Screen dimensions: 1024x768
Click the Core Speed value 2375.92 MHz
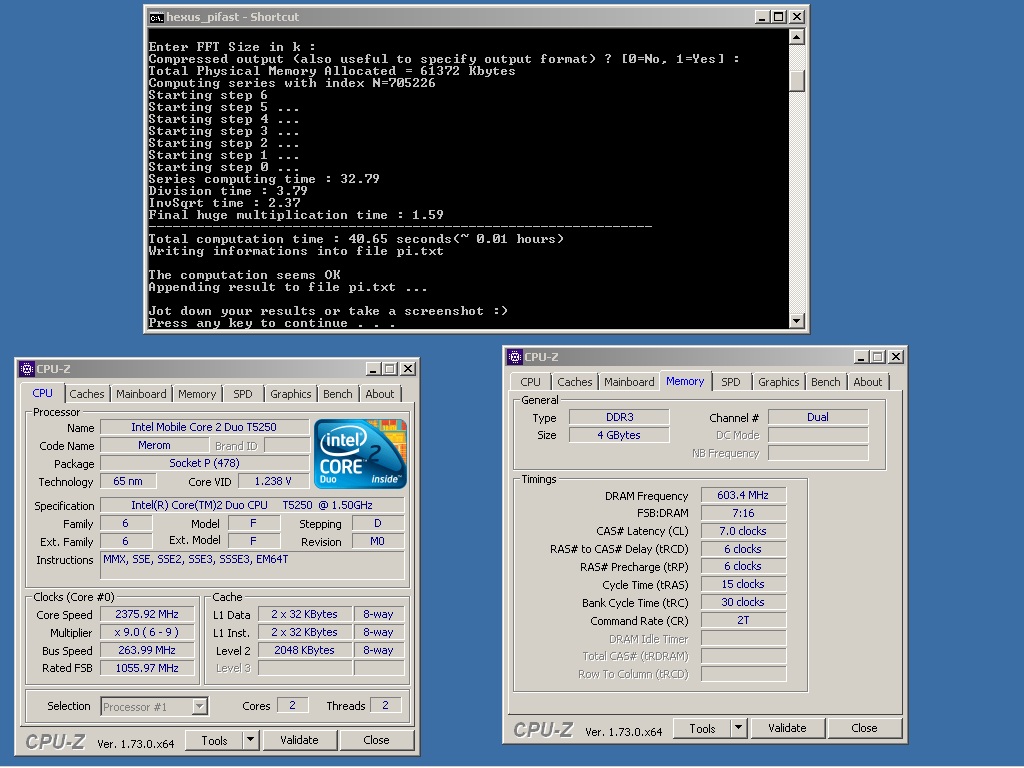point(147,615)
